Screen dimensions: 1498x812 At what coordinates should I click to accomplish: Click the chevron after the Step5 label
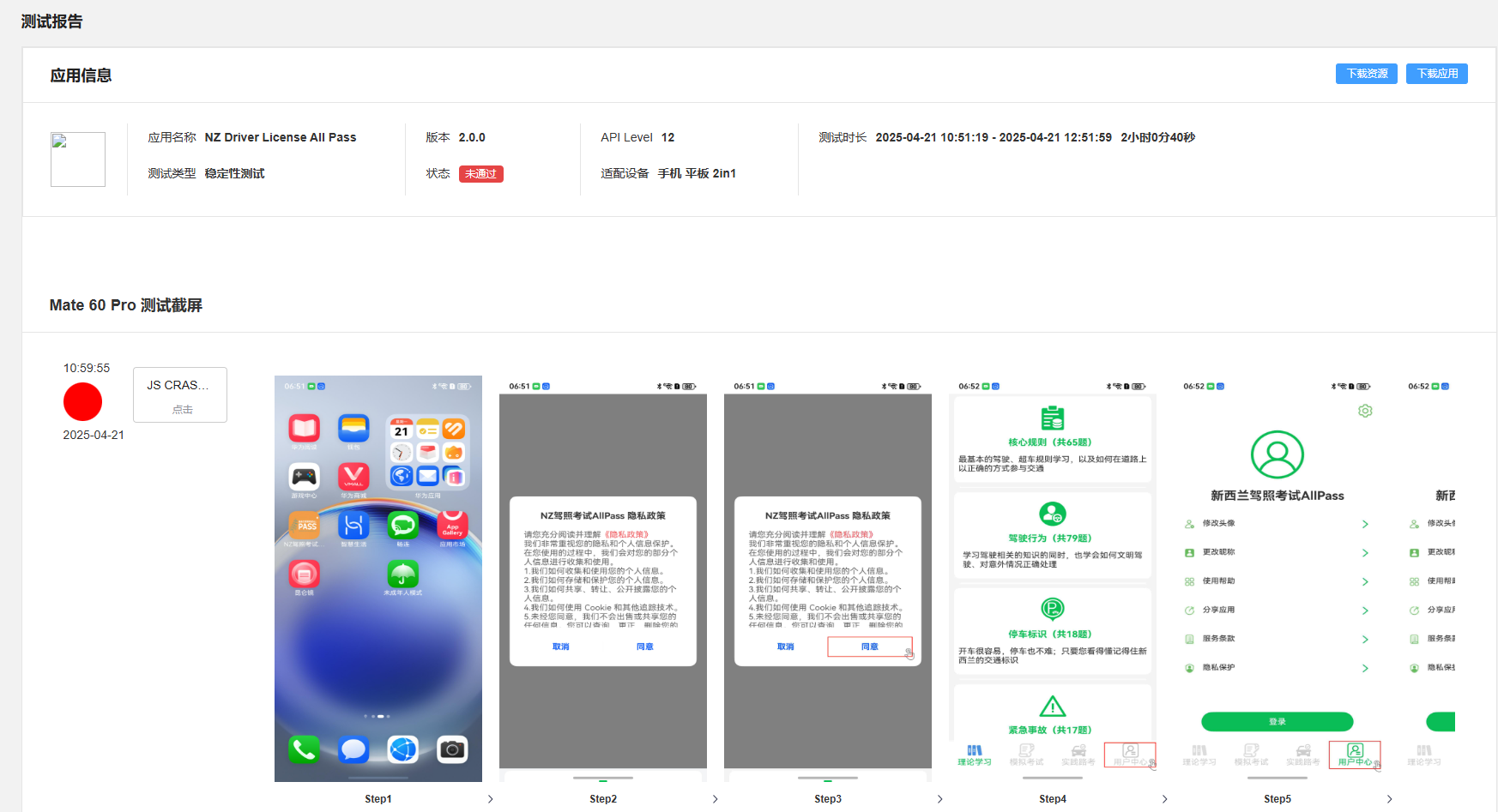pos(1390,799)
